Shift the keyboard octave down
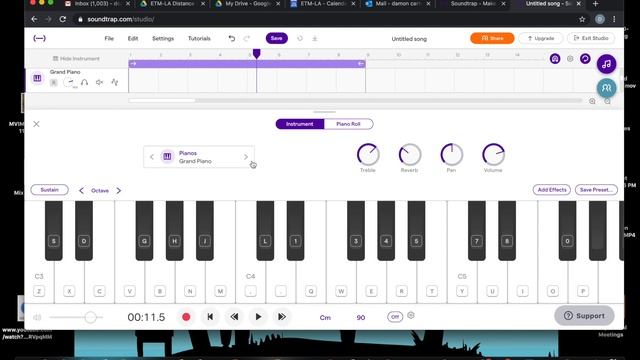640x360 pixels. tap(81, 191)
